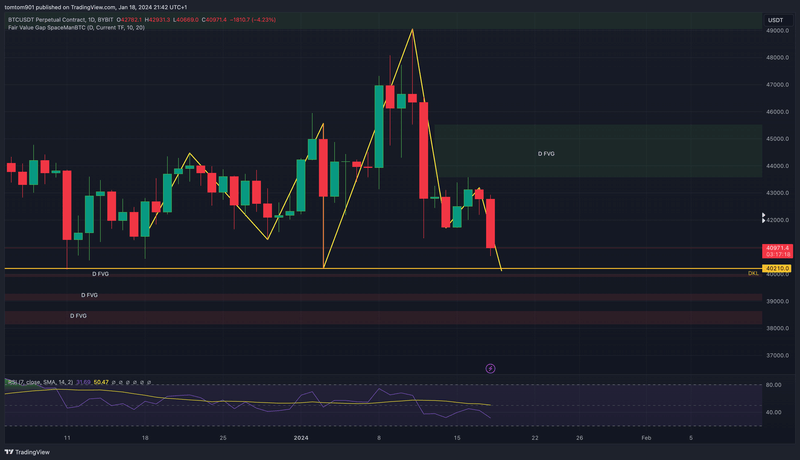Click the Feb date on time axis
Screen dimensions: 800x460
coord(646,438)
